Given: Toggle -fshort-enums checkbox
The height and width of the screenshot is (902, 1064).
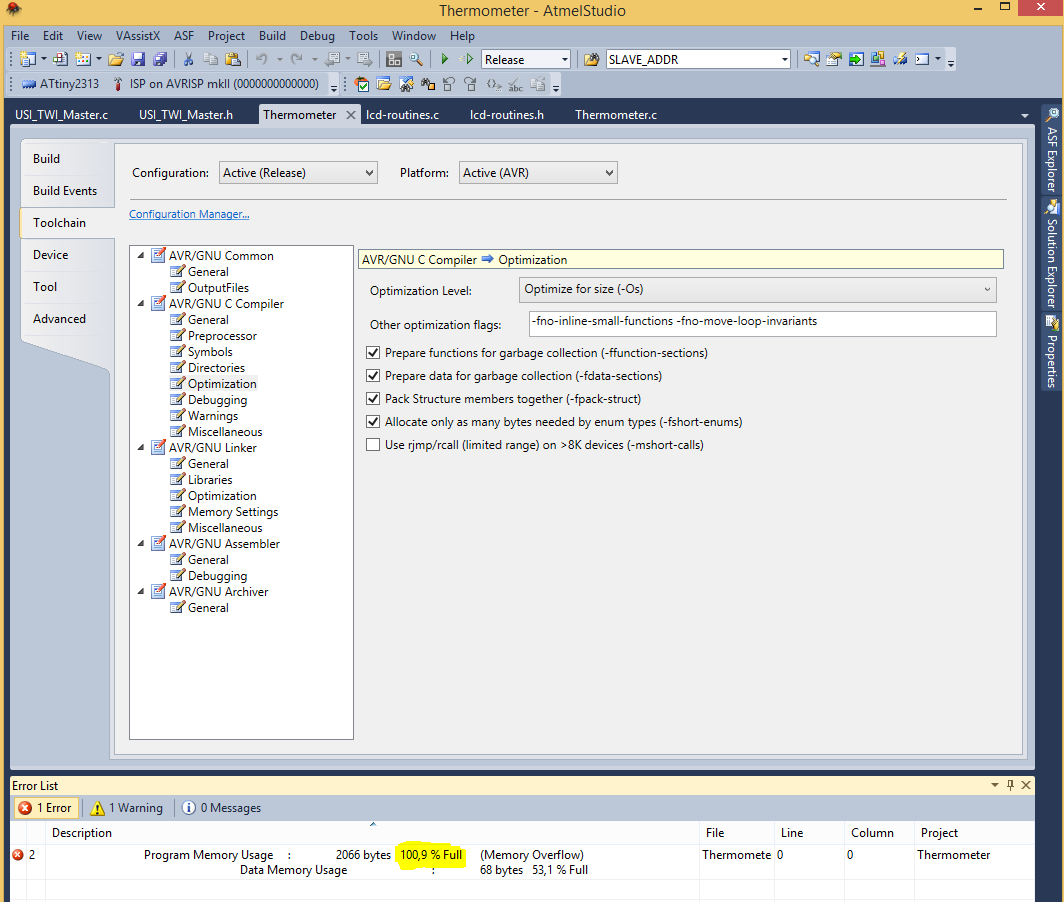Looking at the screenshot, I should click(x=373, y=422).
